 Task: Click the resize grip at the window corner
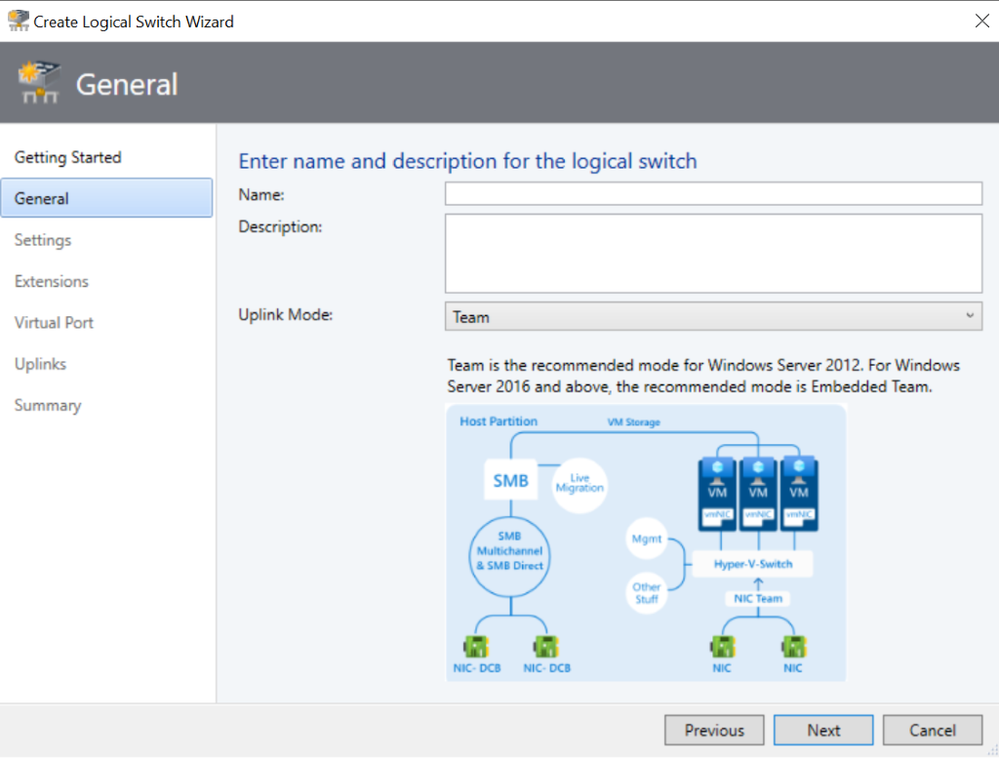[993, 751]
